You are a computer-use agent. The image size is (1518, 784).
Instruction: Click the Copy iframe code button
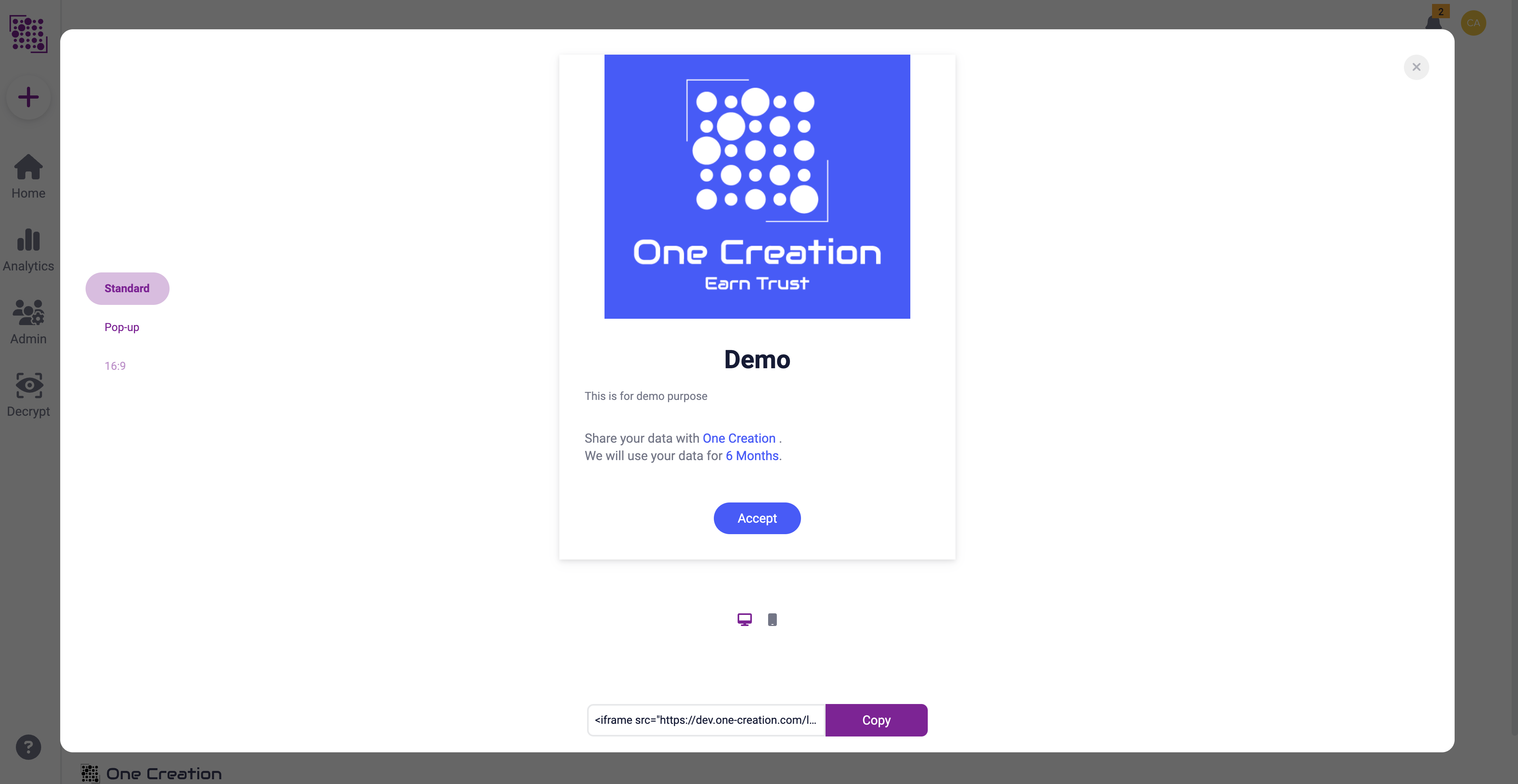(x=876, y=720)
